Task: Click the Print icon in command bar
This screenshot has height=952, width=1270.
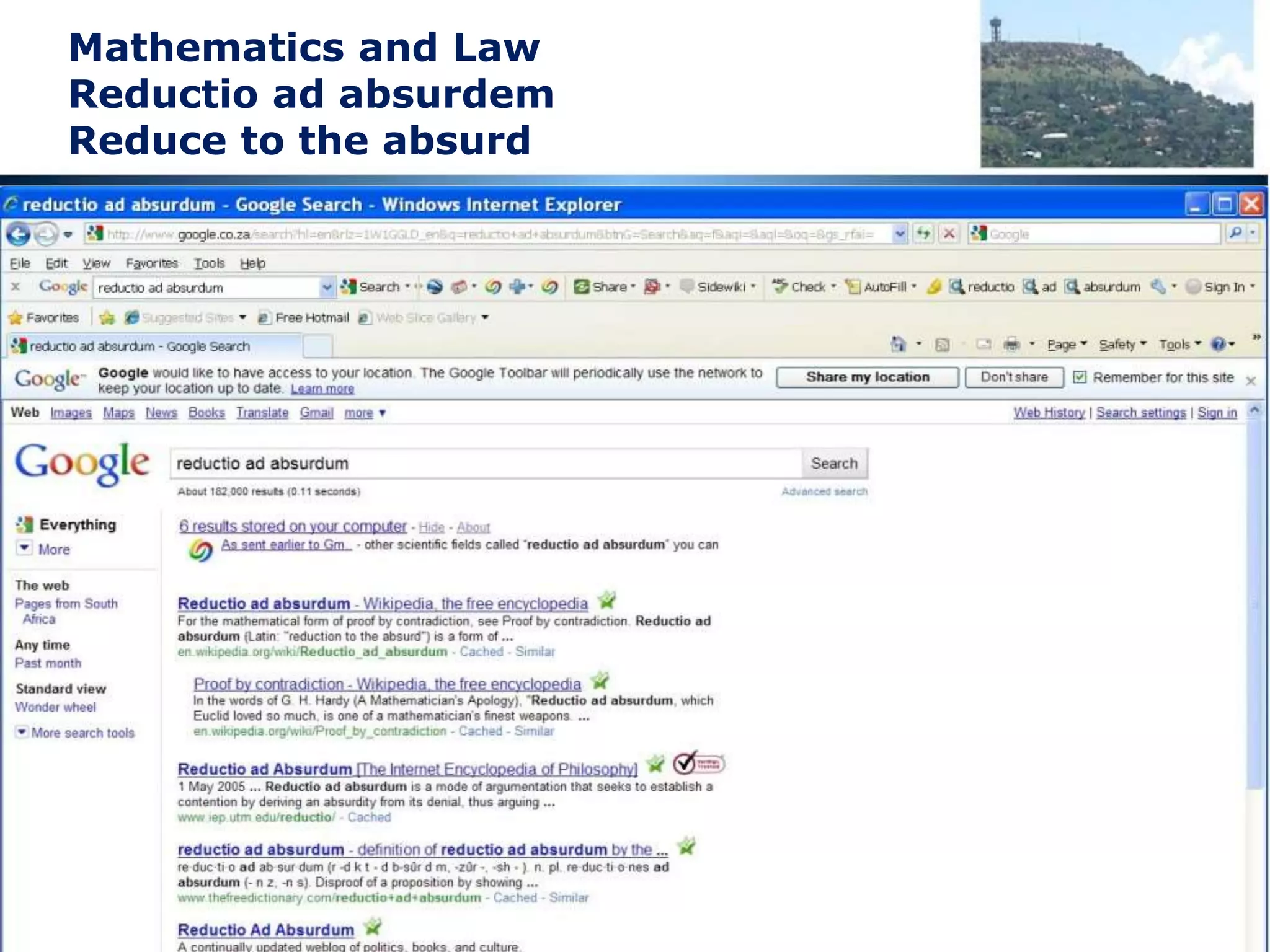Action: click(x=1011, y=344)
